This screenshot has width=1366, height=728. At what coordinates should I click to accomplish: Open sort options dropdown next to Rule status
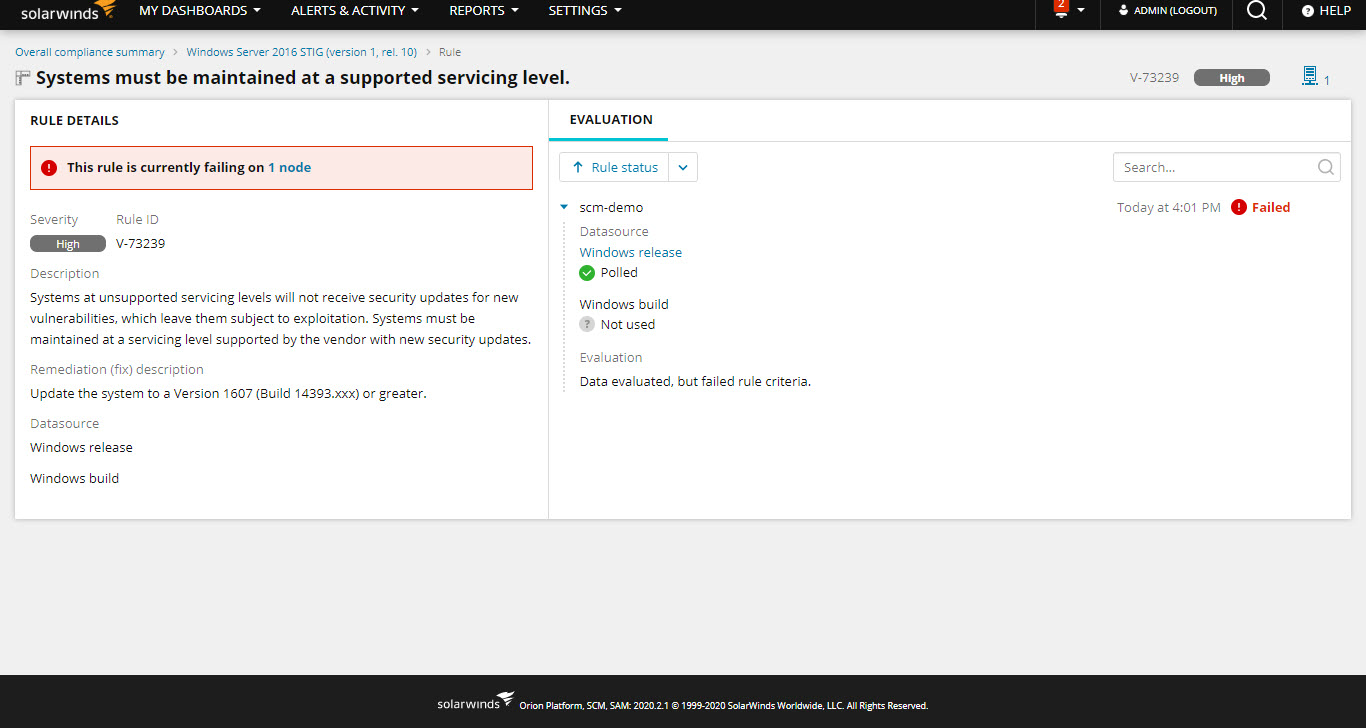(x=683, y=168)
